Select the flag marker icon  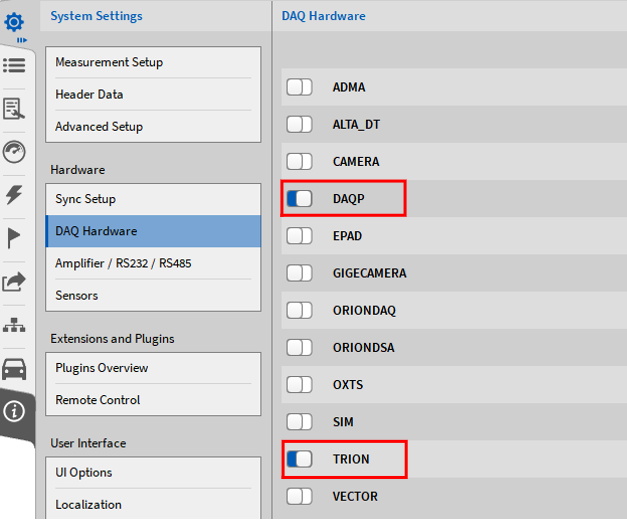coord(14,238)
